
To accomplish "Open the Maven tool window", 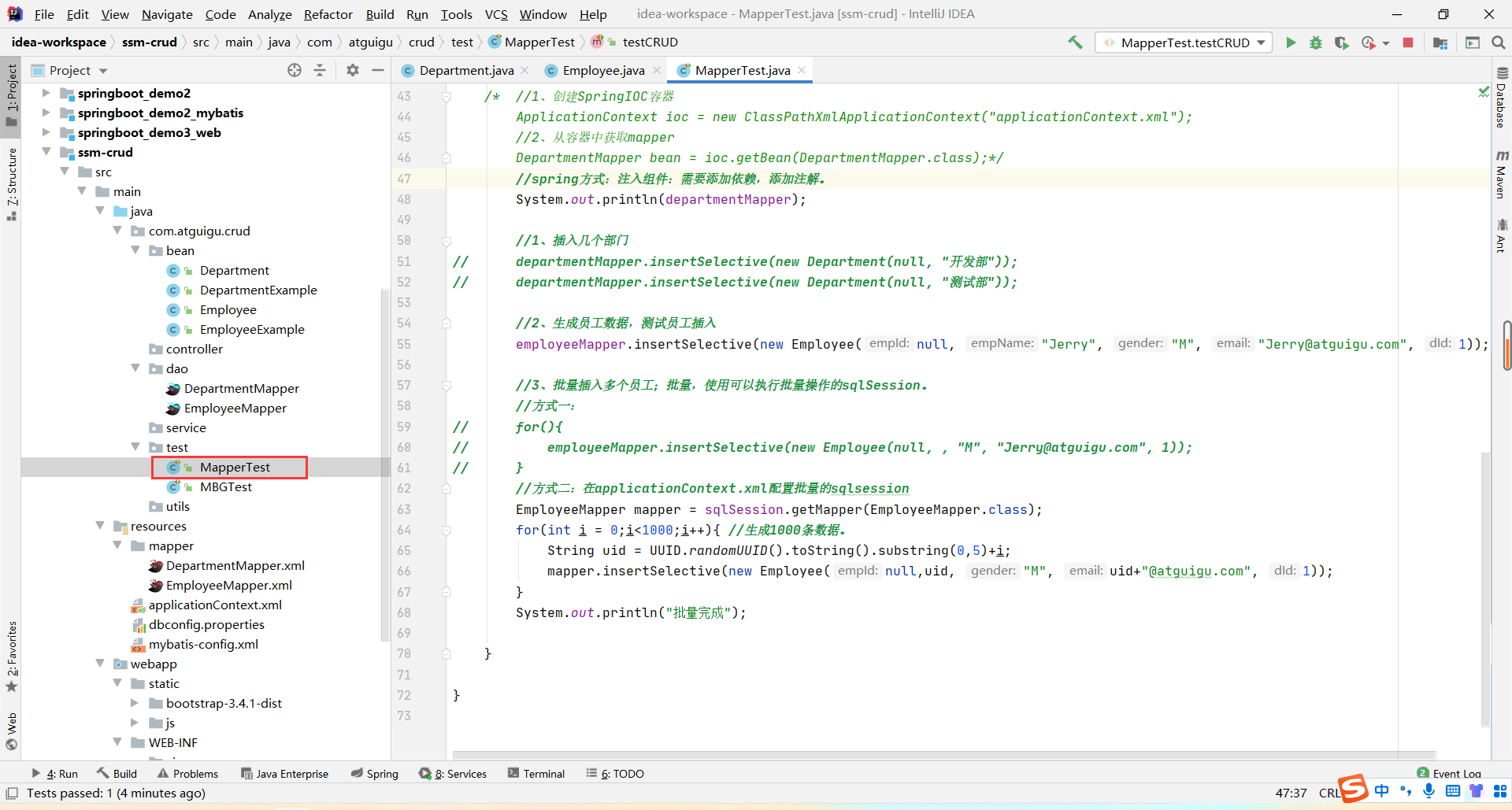I will (1502, 174).
